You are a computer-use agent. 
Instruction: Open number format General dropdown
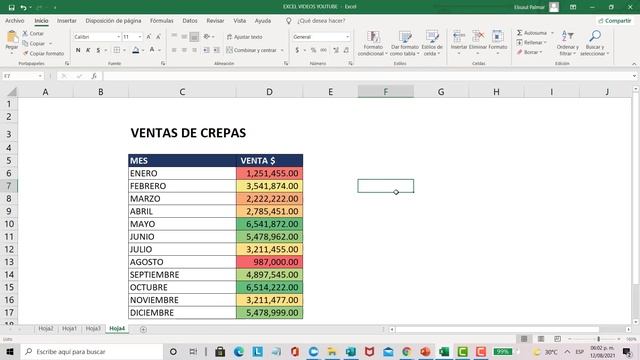coord(347,37)
